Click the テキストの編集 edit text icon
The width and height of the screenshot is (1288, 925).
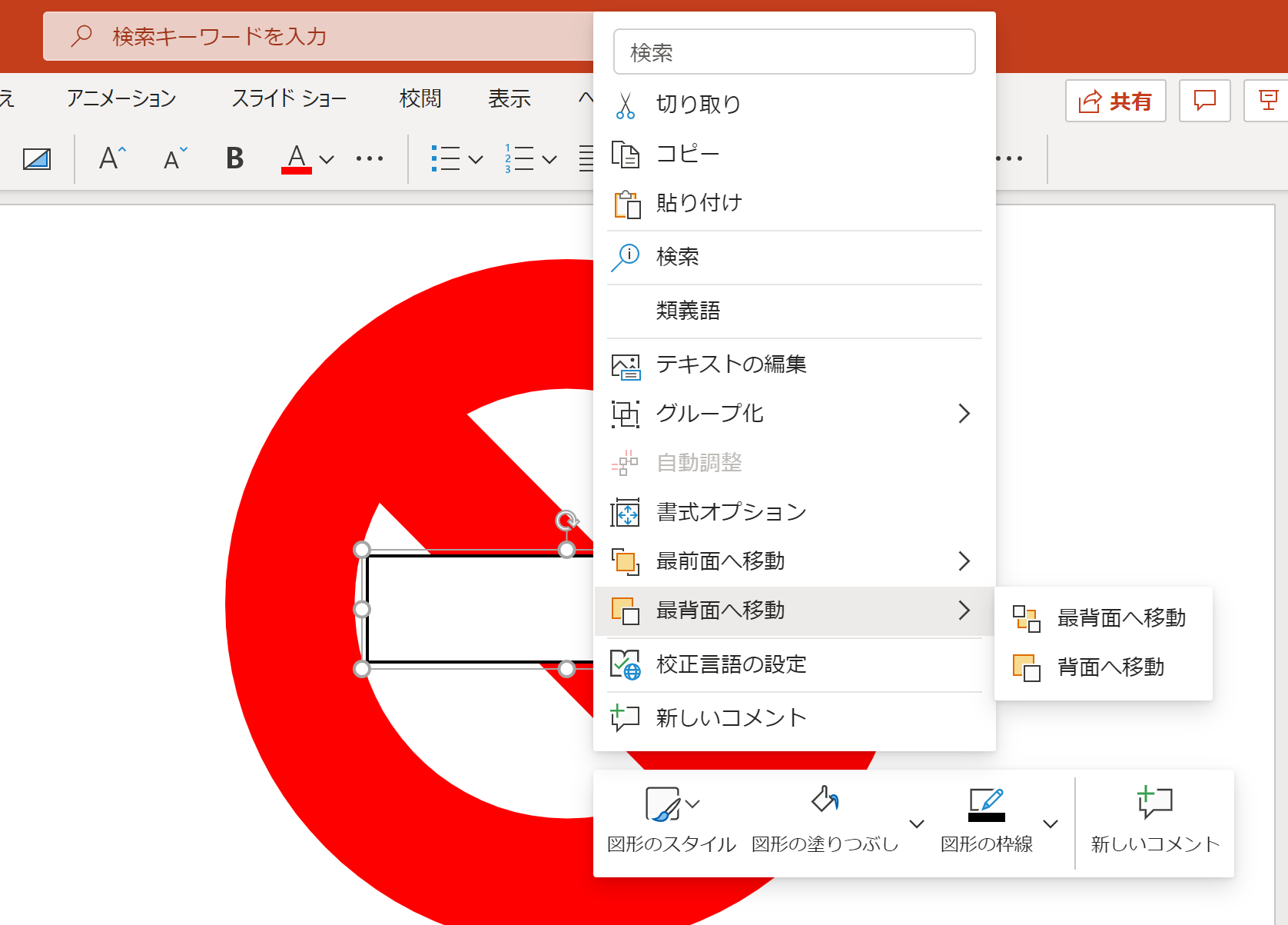(x=626, y=366)
